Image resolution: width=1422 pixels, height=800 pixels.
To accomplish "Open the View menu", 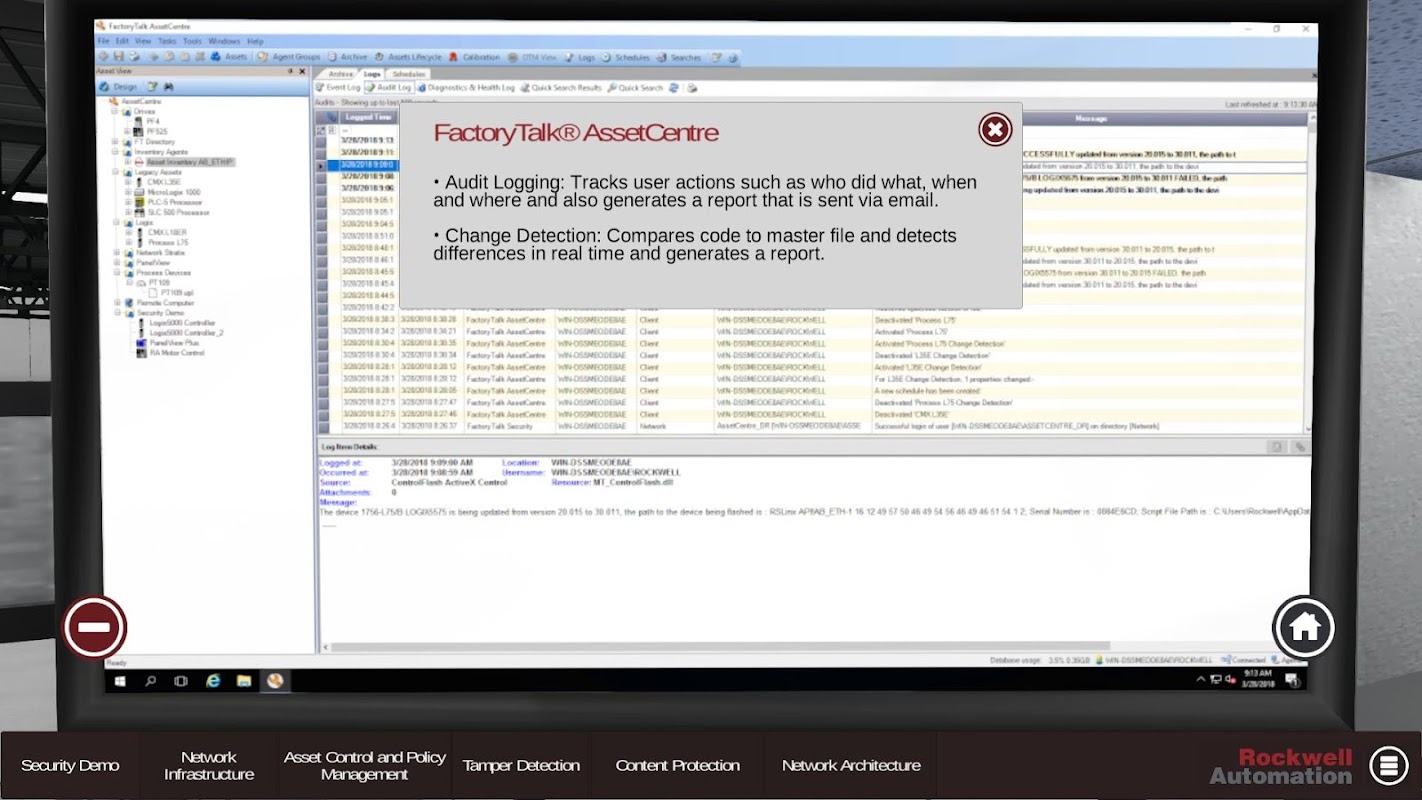I will click(x=143, y=41).
